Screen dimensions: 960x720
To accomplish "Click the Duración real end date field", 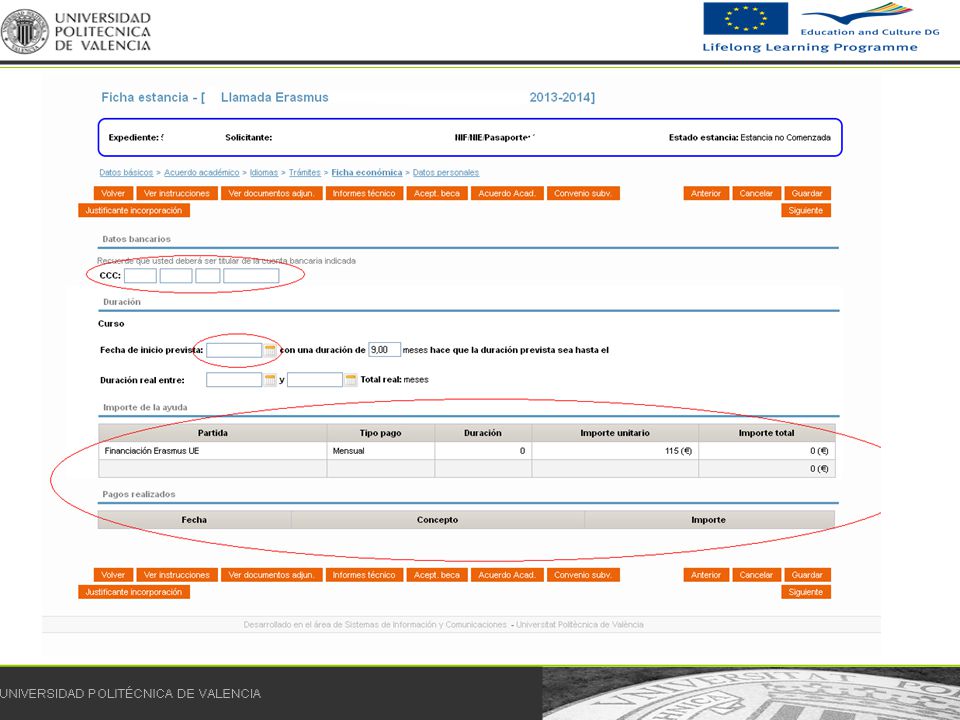I will click(315, 380).
